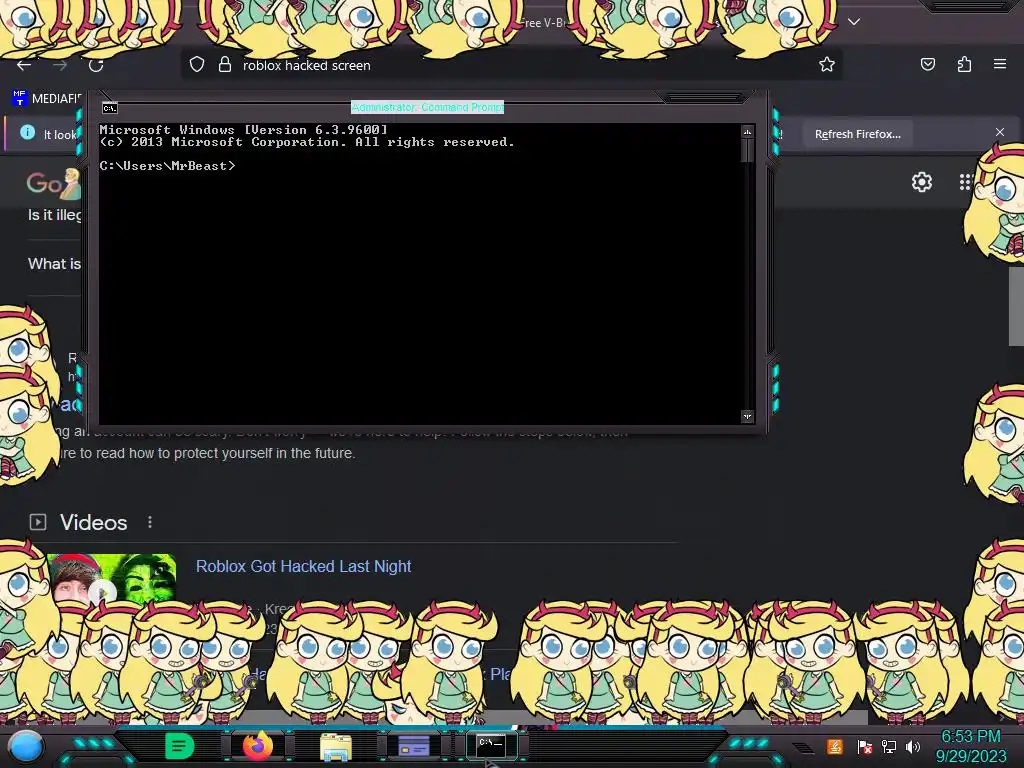This screenshot has width=1024, height=768.
Task: Go back using Firefox back arrow
Action: click(x=24, y=65)
